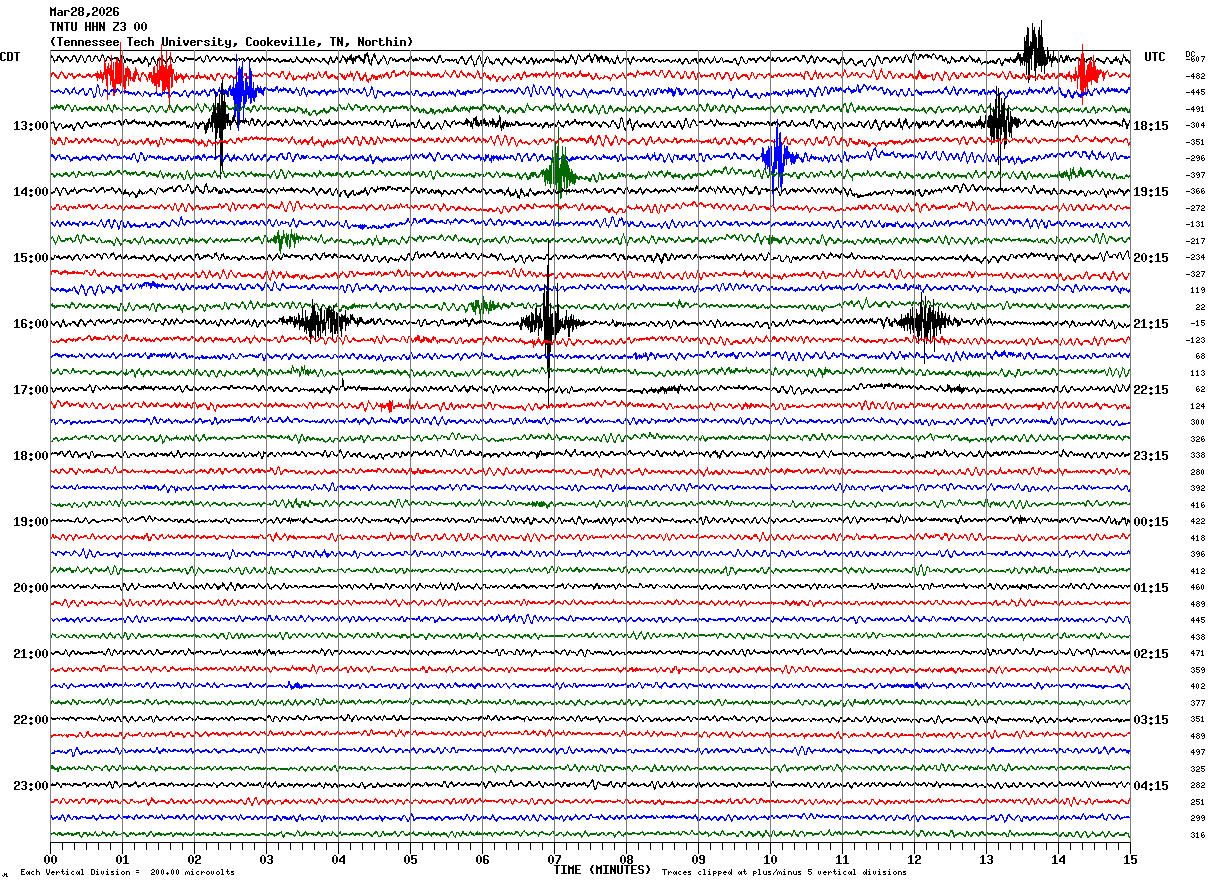
Task: Select the 04:15 UTC time label
Action: click(x=1151, y=786)
